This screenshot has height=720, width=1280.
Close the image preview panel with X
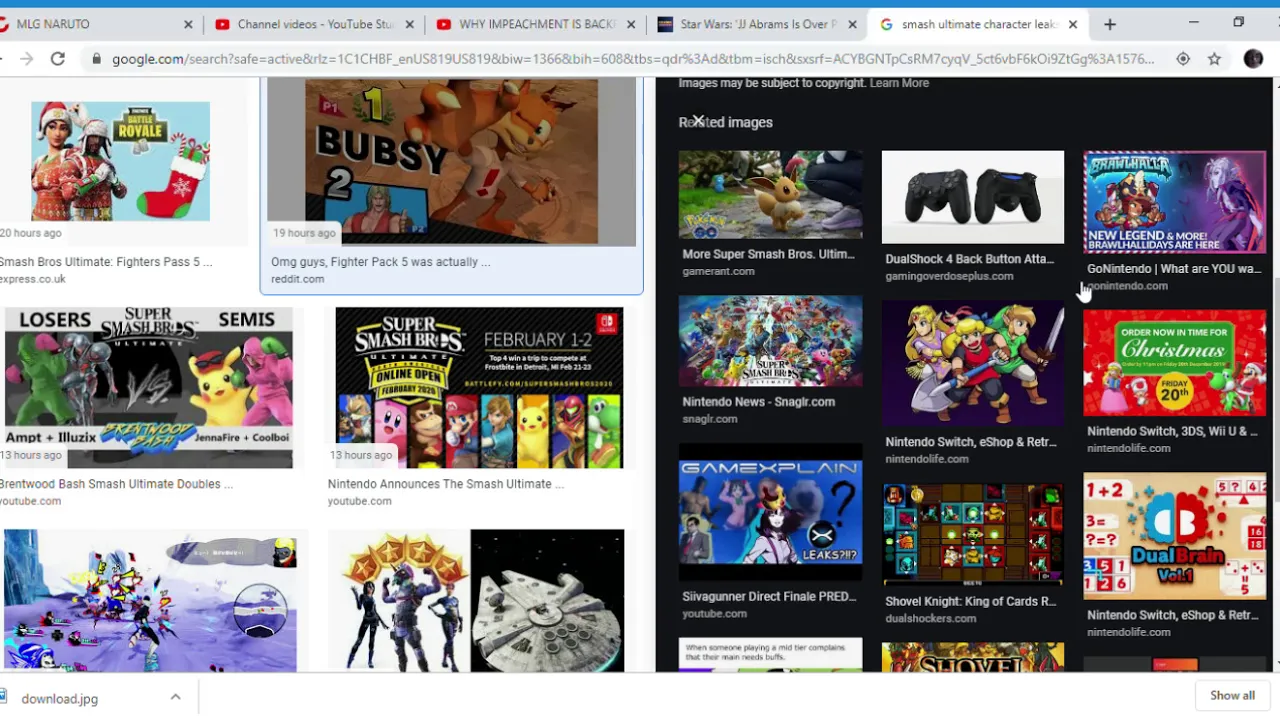698,120
